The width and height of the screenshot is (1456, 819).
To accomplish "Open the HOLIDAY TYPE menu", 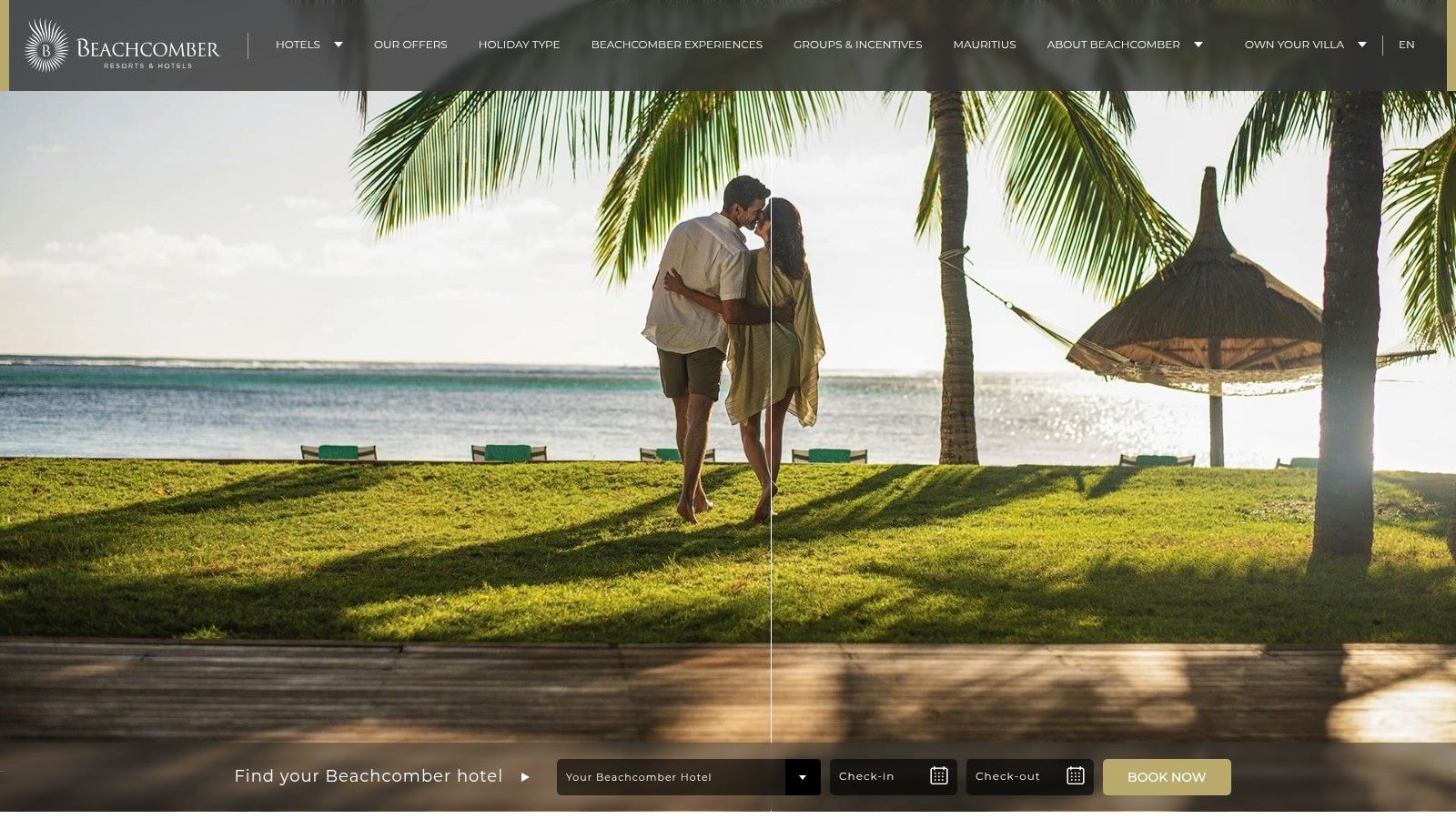I will click(x=519, y=44).
